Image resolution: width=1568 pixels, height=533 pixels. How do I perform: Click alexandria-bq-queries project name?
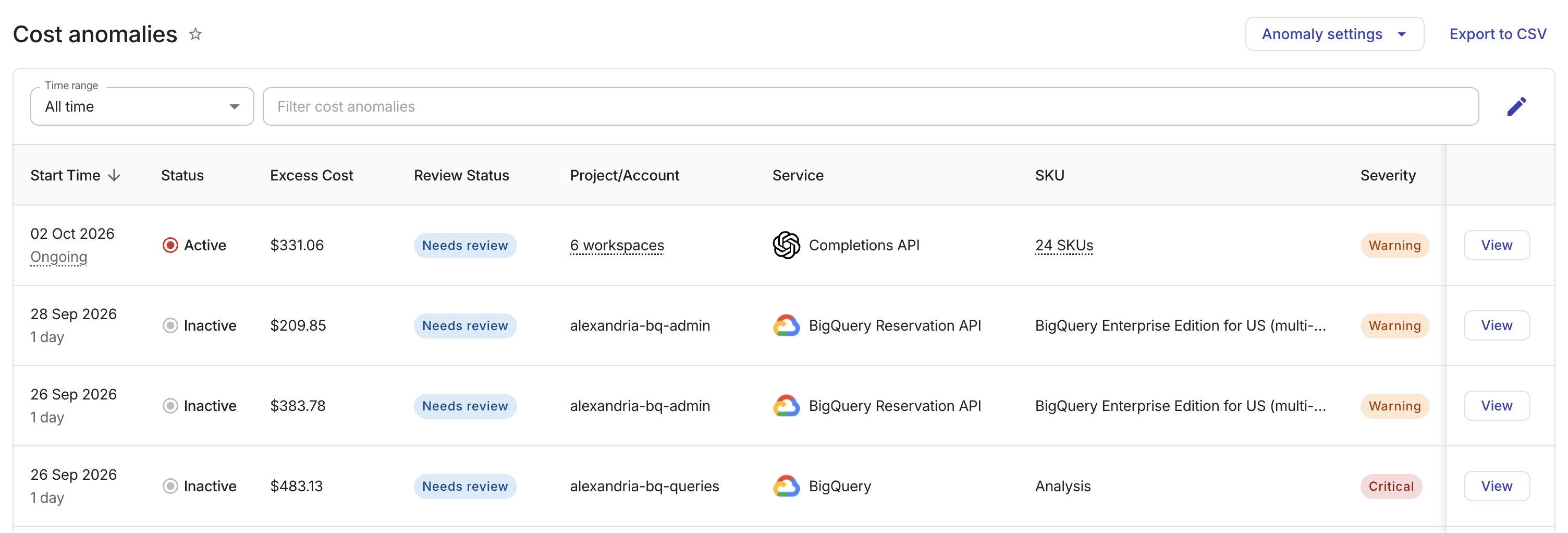tap(644, 486)
